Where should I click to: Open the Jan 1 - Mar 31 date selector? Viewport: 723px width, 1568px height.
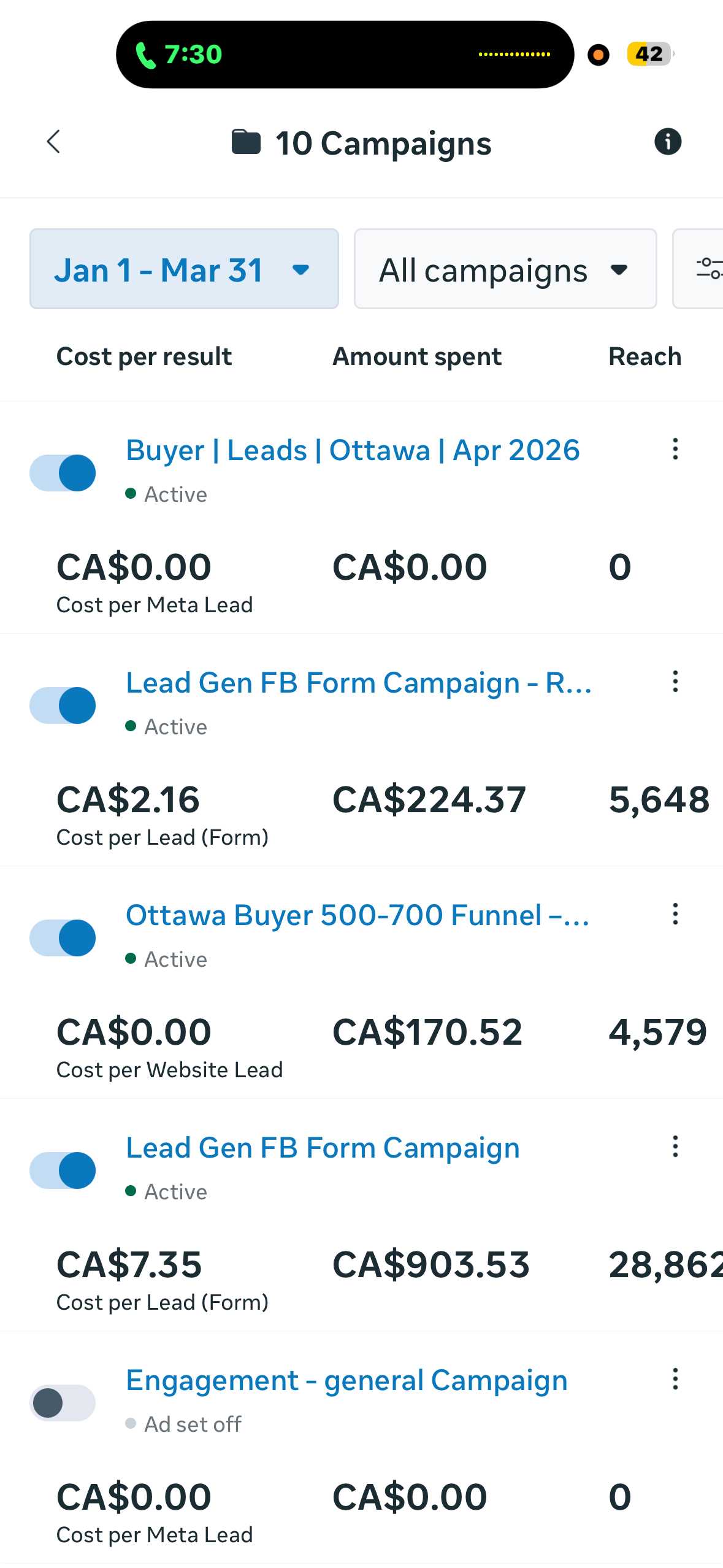[183, 269]
